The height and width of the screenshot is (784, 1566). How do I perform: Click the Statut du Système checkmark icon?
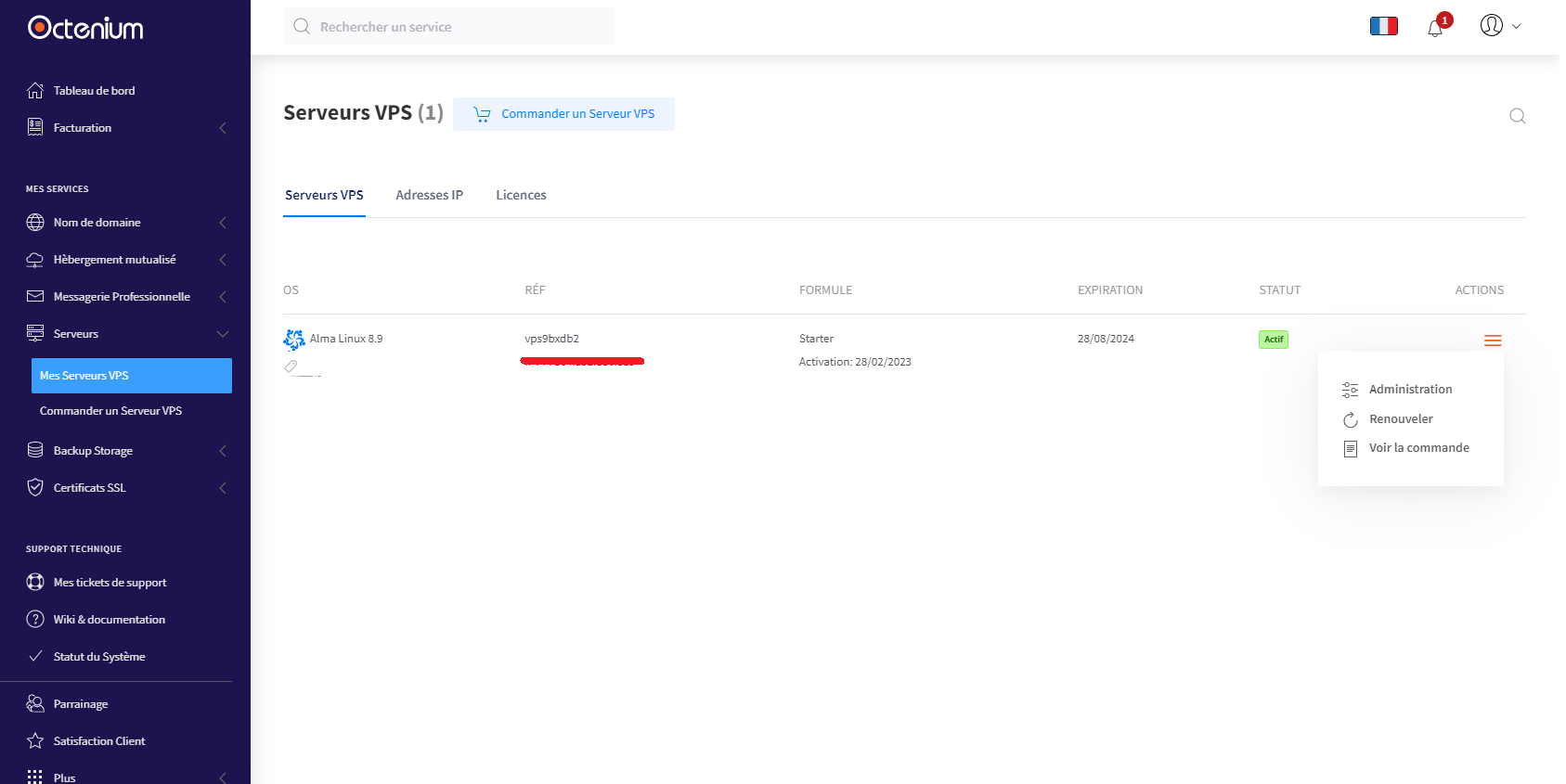pos(35,656)
